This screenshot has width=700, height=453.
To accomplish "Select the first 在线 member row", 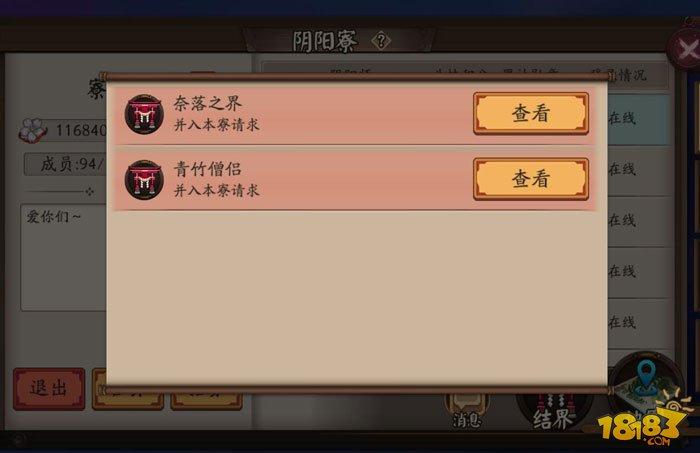I will 638,119.
